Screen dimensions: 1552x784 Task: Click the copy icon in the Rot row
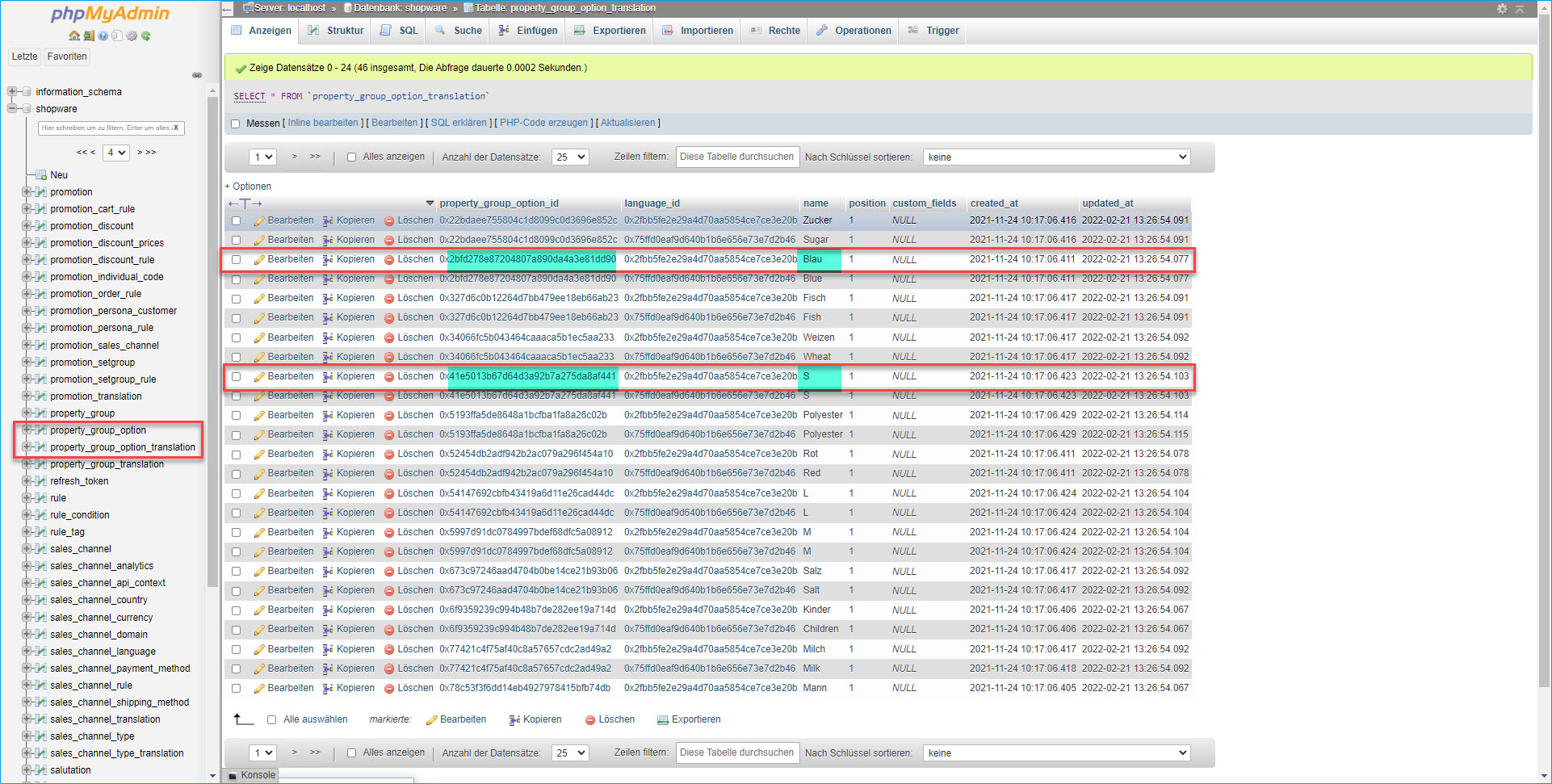pyautogui.click(x=328, y=455)
